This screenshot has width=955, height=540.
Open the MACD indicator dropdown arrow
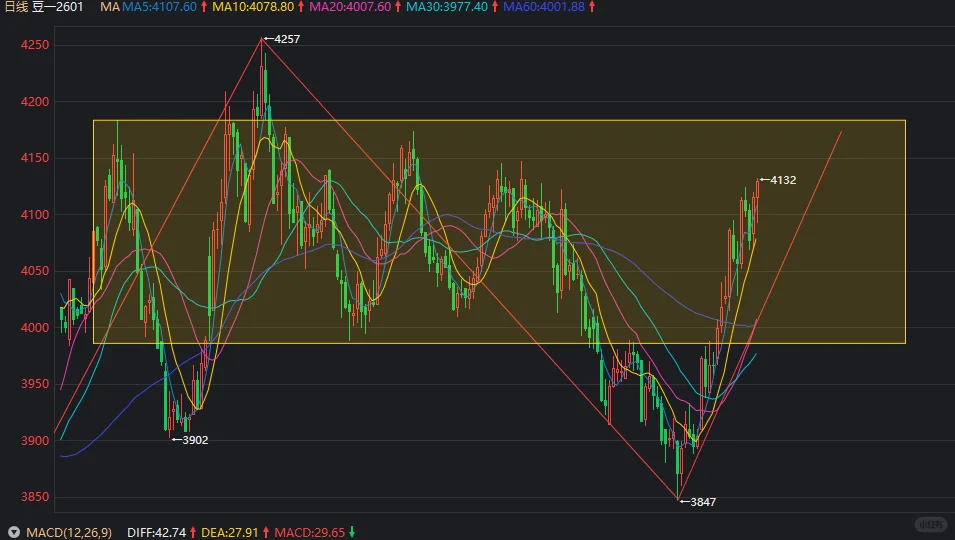coord(13,533)
